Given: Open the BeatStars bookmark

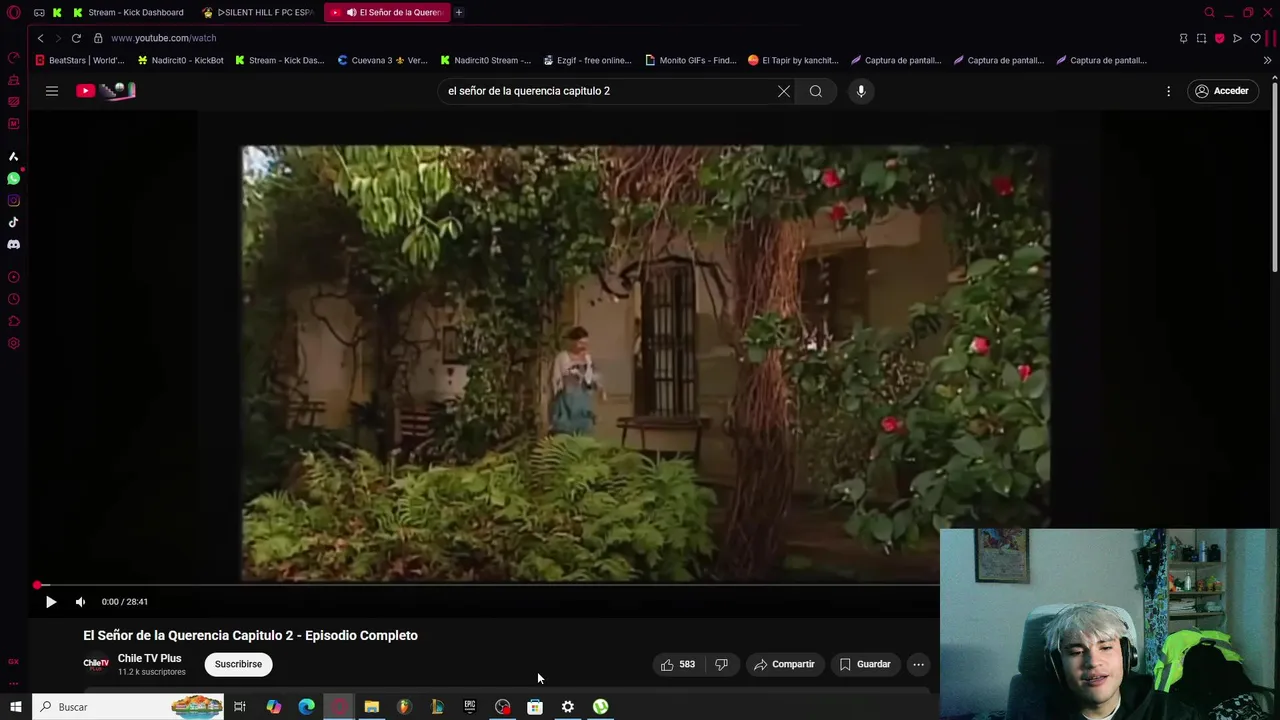Looking at the screenshot, I should pos(80,60).
